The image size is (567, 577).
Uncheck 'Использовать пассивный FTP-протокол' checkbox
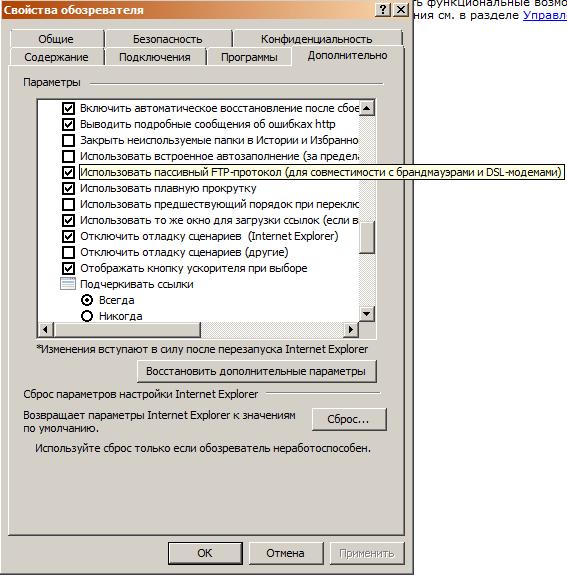pos(68,172)
